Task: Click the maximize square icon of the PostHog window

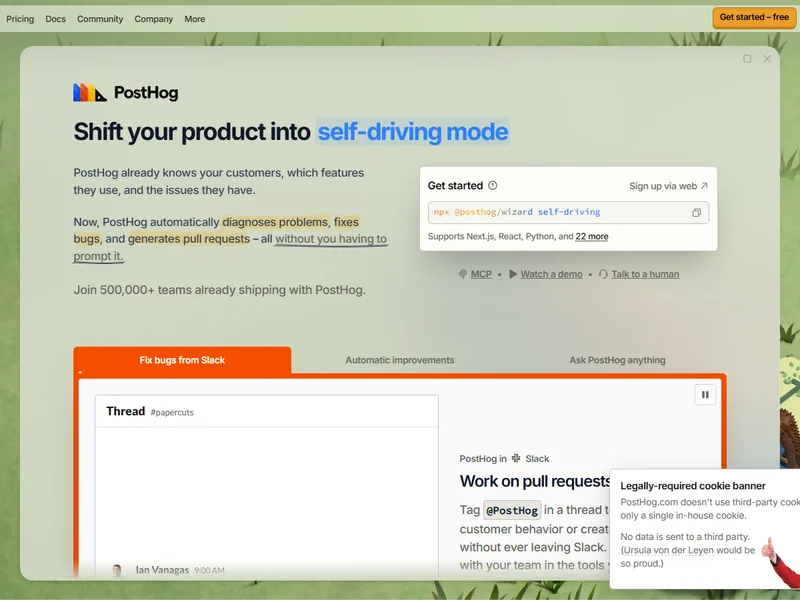Action: coord(747,59)
